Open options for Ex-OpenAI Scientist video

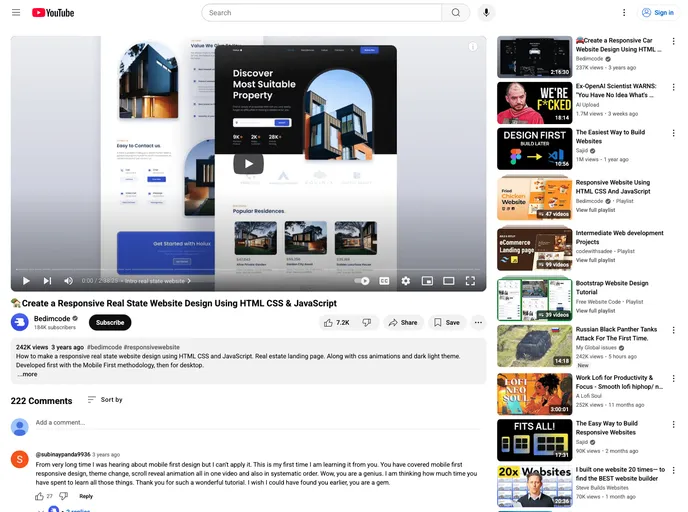pyautogui.click(x=674, y=87)
